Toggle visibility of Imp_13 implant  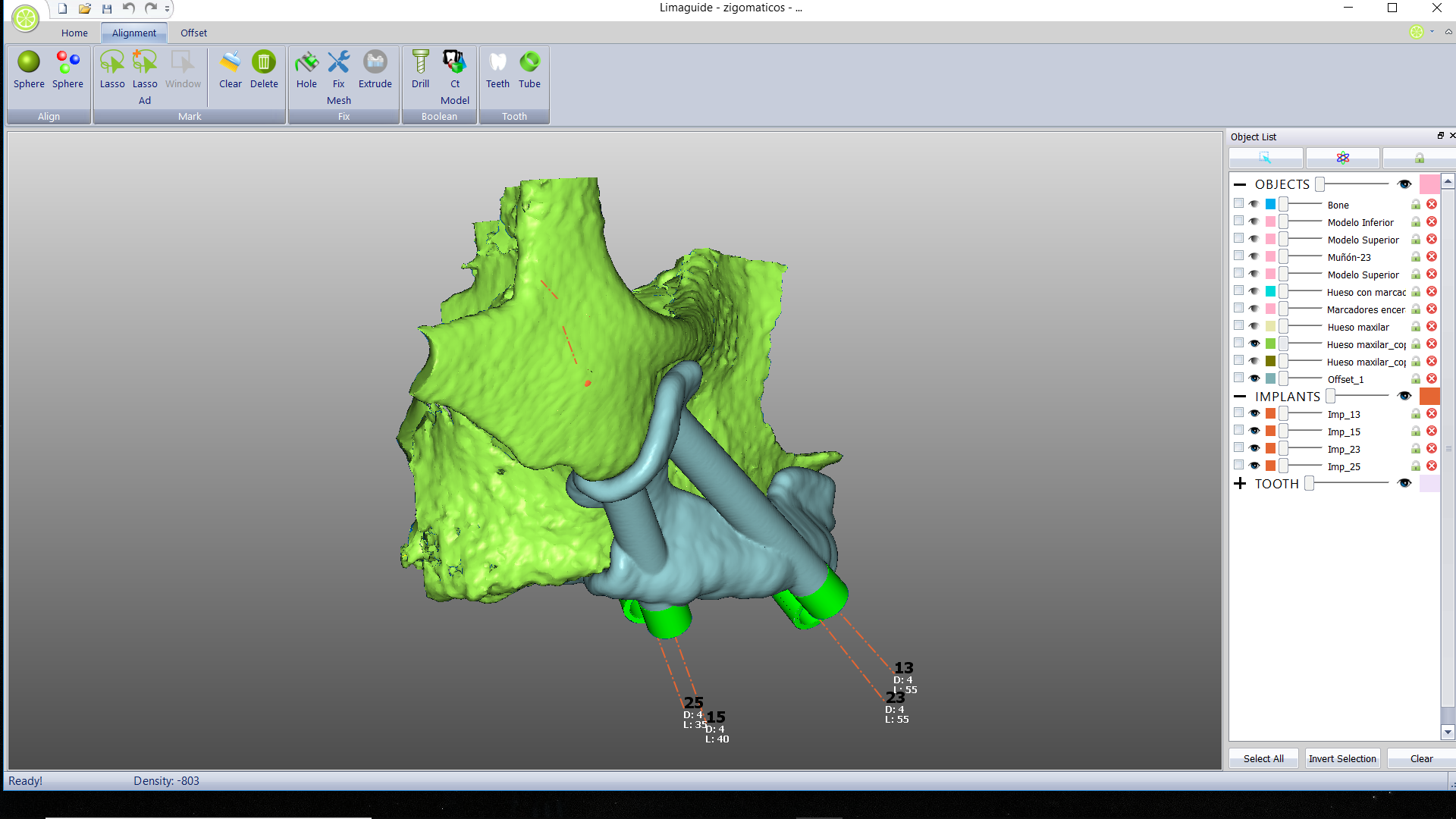pyautogui.click(x=1254, y=414)
